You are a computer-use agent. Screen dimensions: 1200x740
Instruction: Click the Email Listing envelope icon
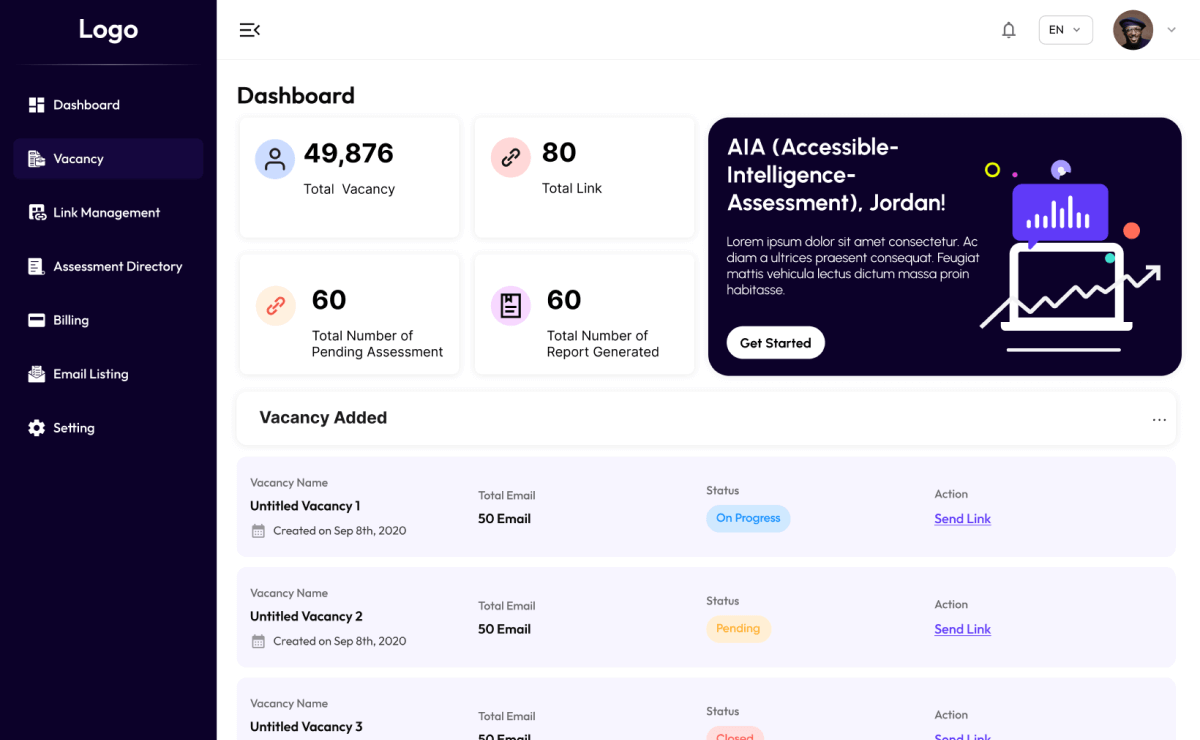pos(37,374)
